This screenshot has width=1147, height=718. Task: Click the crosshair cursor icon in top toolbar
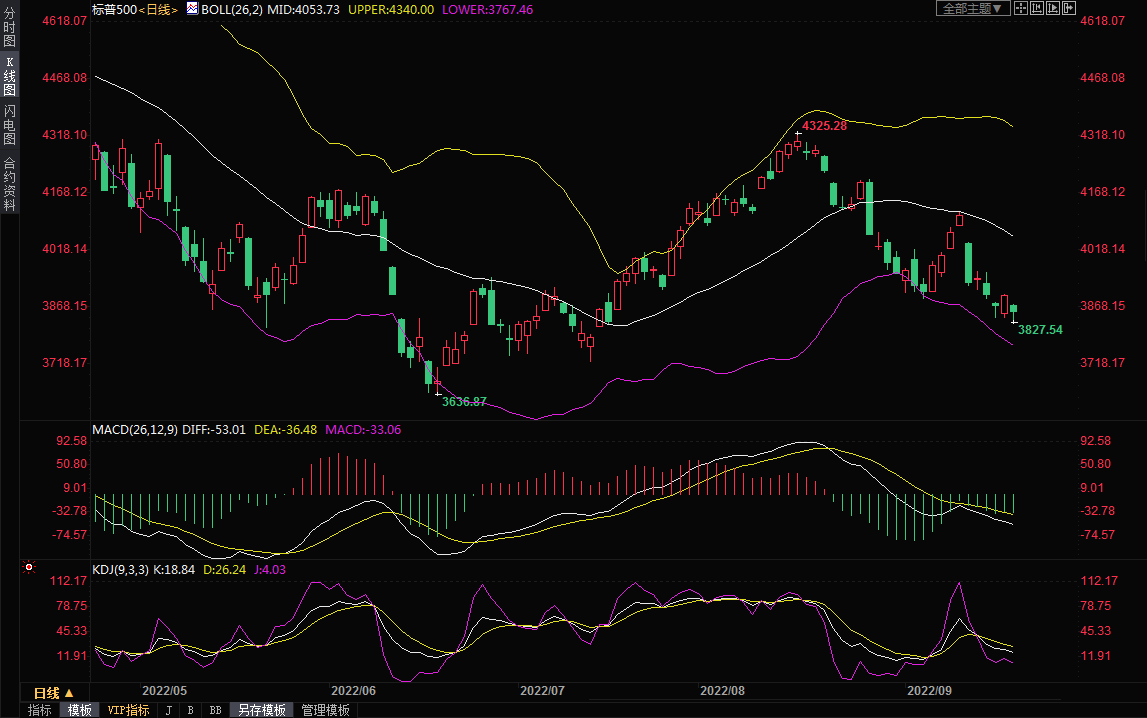pos(1021,8)
